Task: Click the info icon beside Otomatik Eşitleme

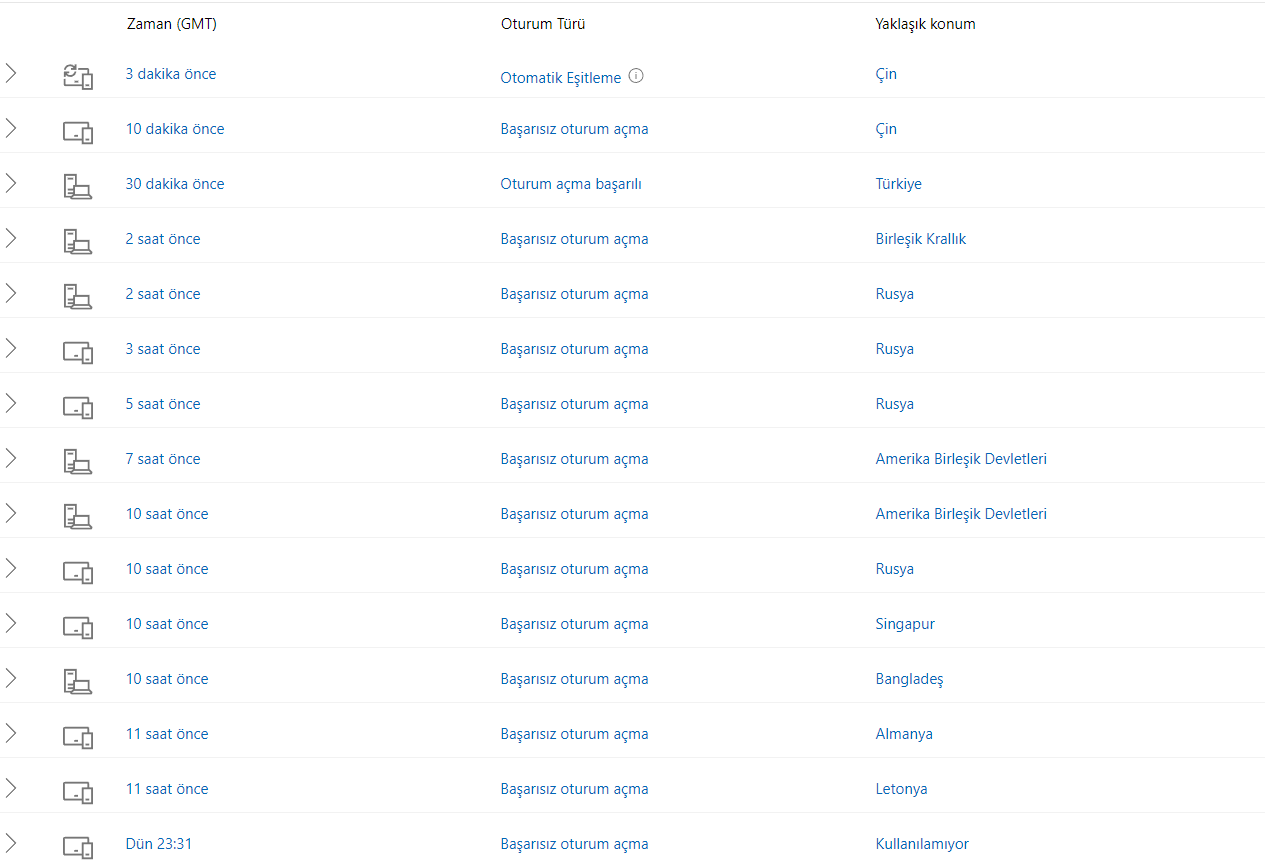Action: click(636, 76)
